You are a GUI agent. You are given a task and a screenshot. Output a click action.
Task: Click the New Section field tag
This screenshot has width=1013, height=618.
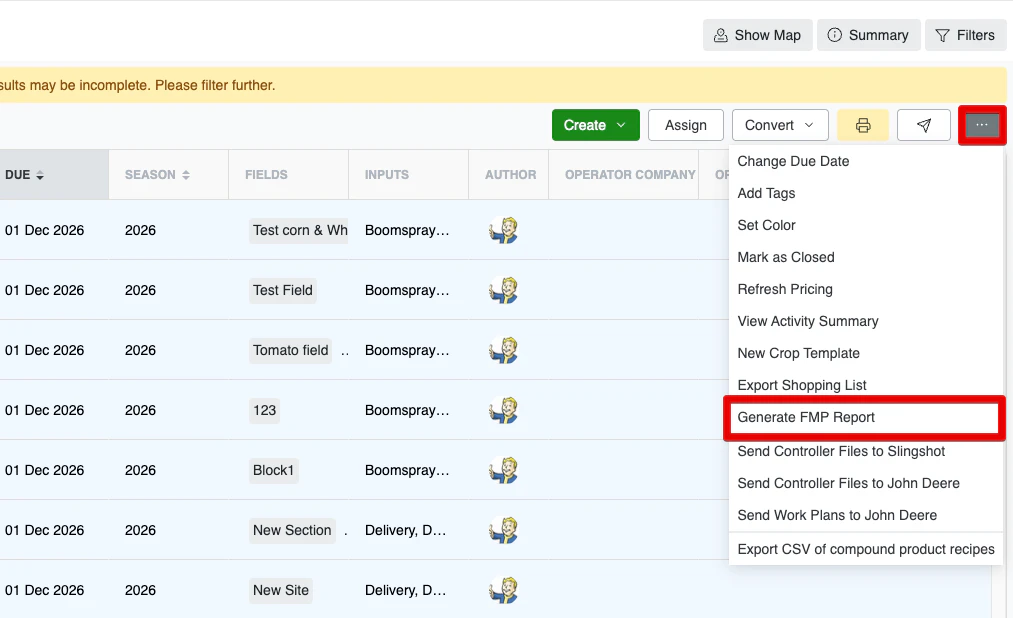coord(292,530)
